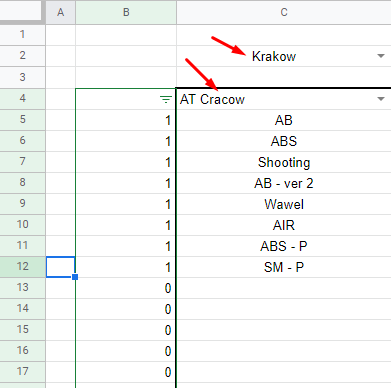Select row 12 header
The width and height of the screenshot is (391, 388).
coord(22,267)
